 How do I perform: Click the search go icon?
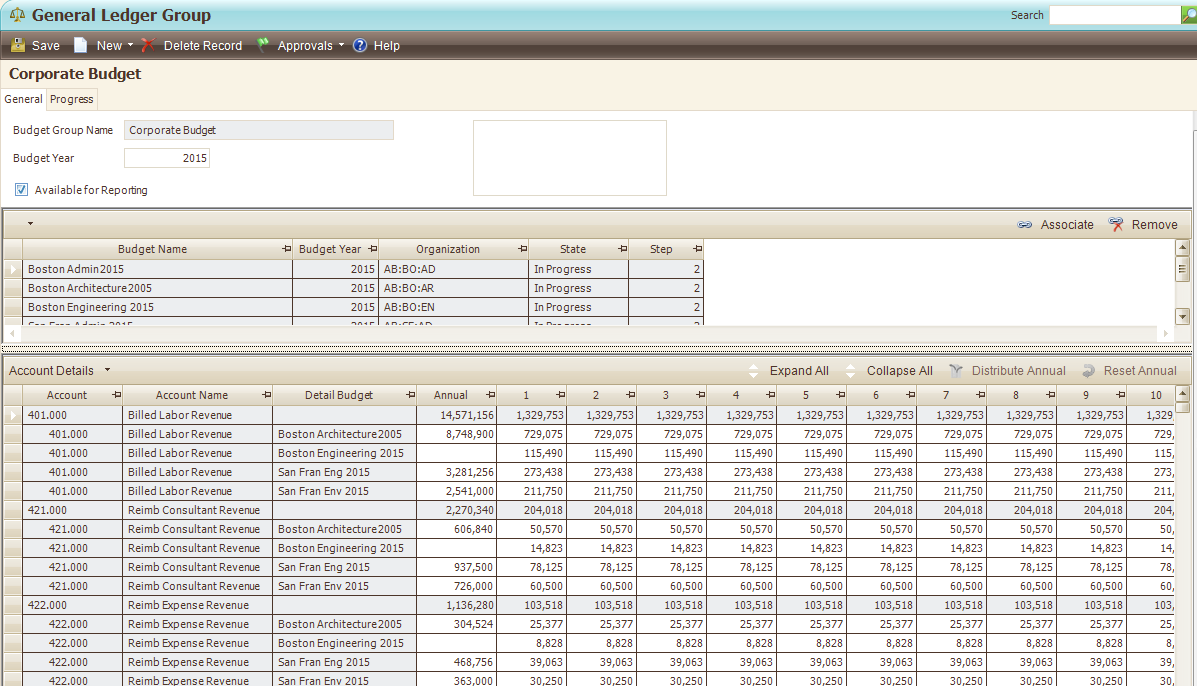[x=1188, y=15]
